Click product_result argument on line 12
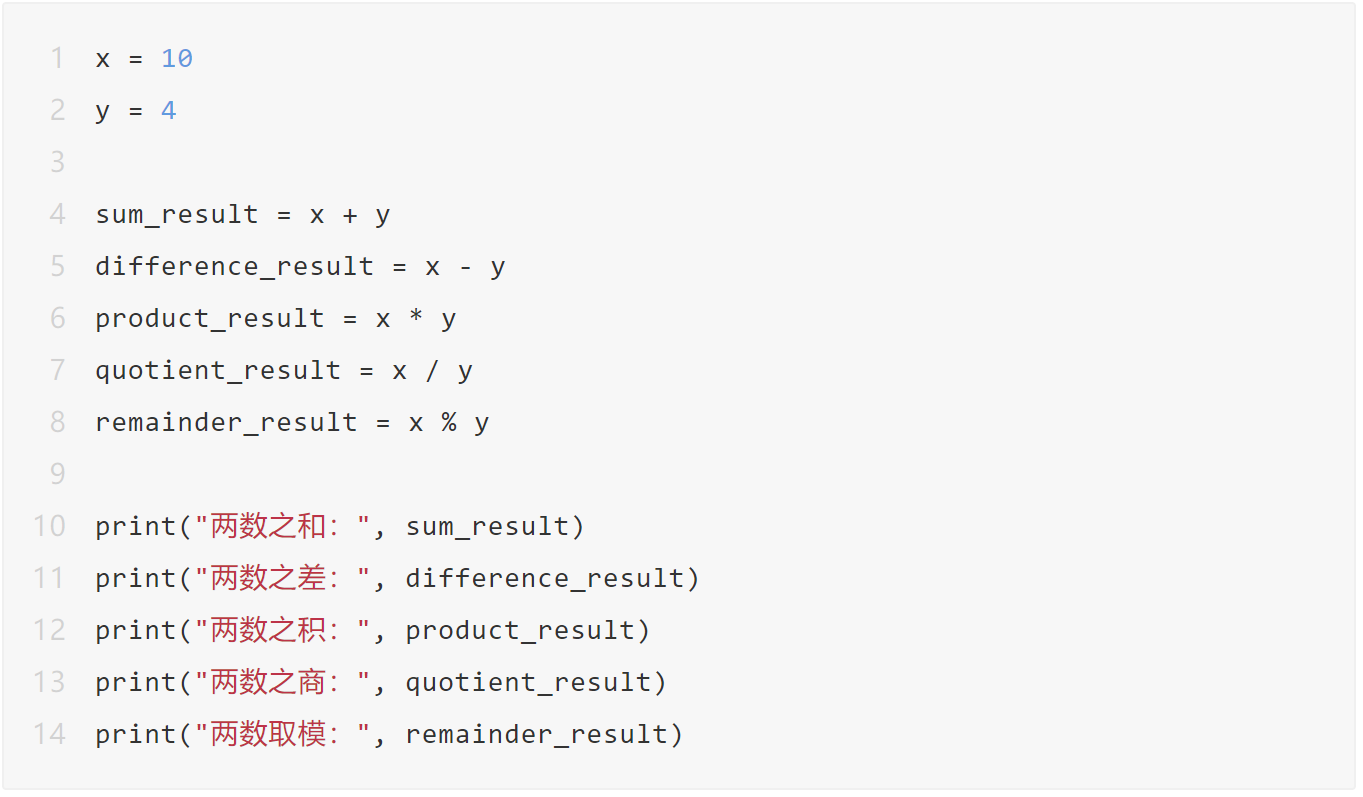 [520, 631]
